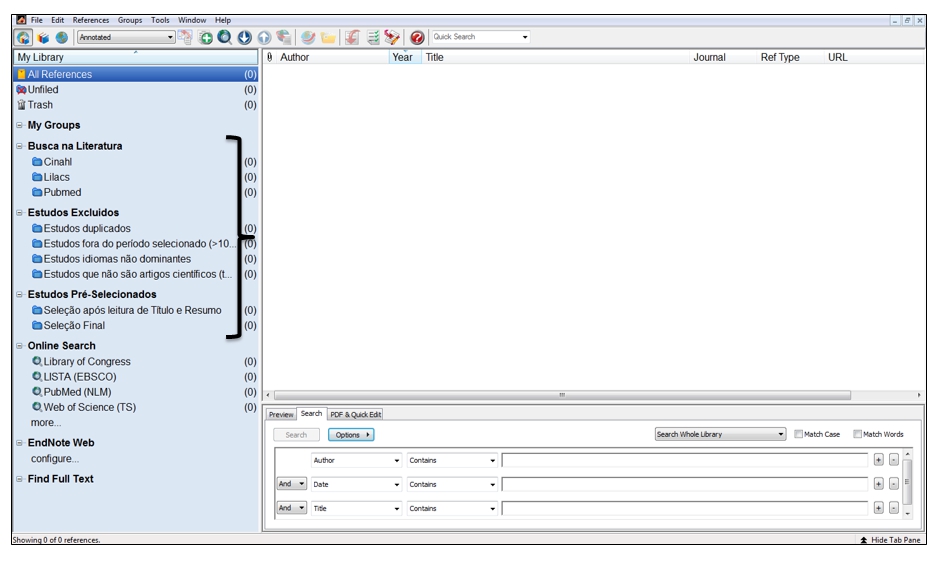Image resolution: width=935 pixels, height=561 pixels.
Task: Open the References menu
Action: [91, 20]
